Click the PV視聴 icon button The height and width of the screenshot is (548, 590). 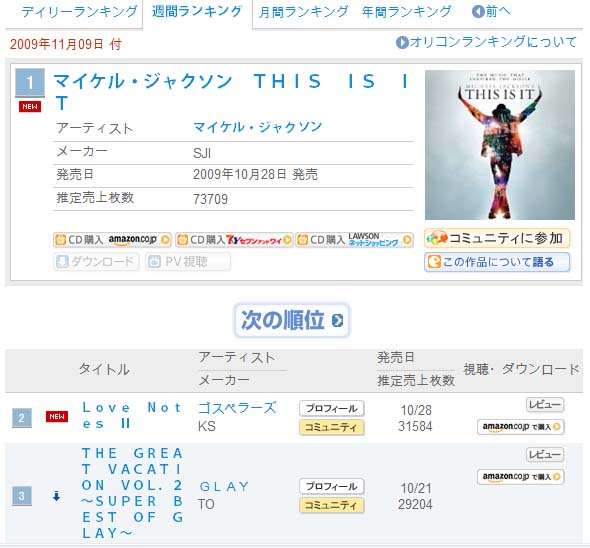coord(188,262)
